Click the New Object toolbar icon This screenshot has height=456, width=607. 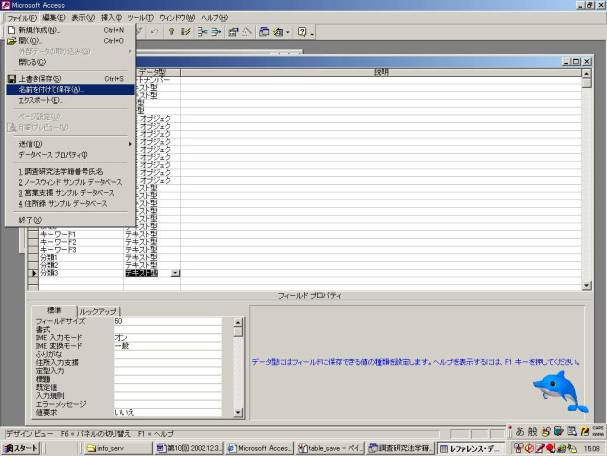[279, 32]
